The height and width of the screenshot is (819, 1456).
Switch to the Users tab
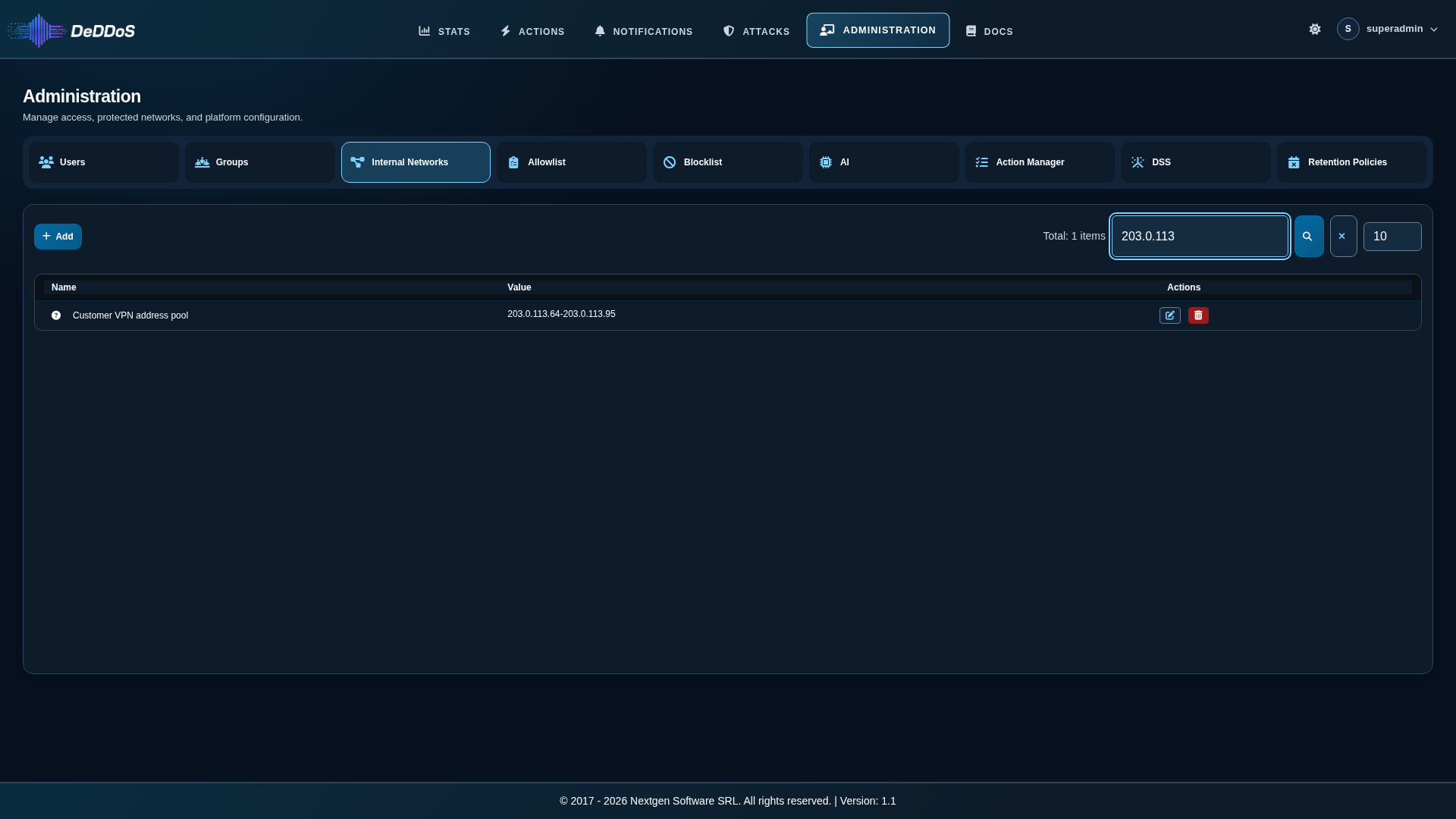[x=104, y=162]
